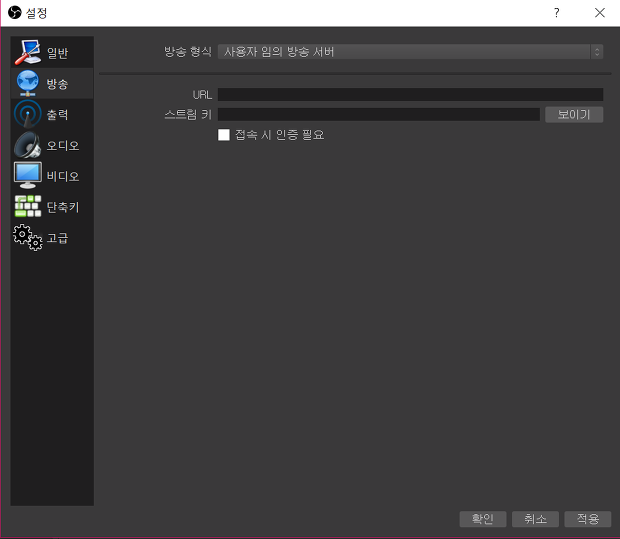Open the 출력 broadcast antenna icon

pyautogui.click(x=28, y=114)
